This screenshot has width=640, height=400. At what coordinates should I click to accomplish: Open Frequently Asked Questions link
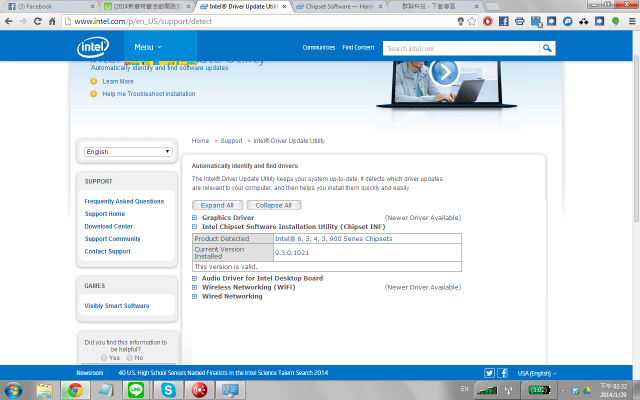pyautogui.click(x=124, y=202)
